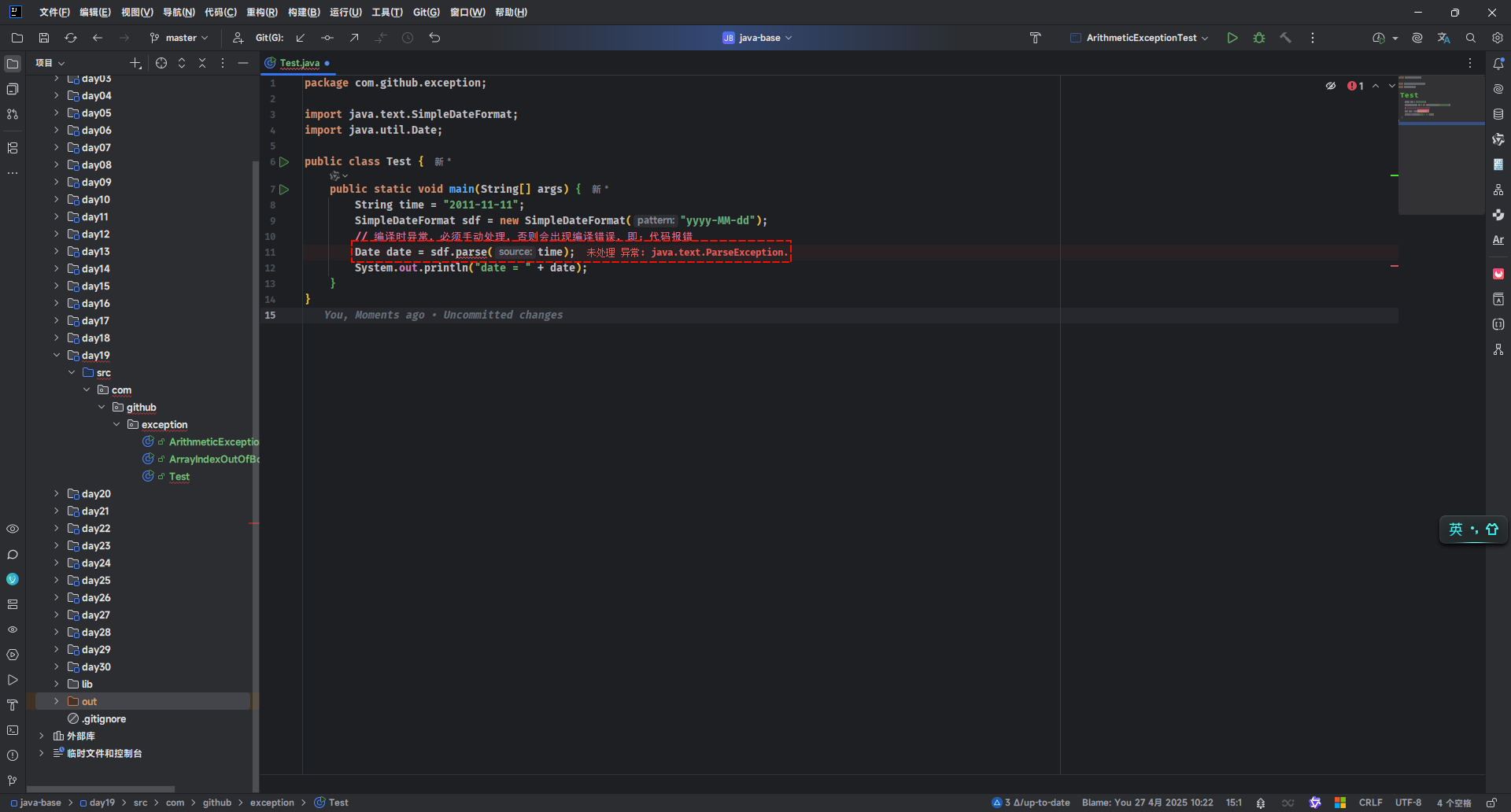Click the CRLF line separator item

point(1370,803)
